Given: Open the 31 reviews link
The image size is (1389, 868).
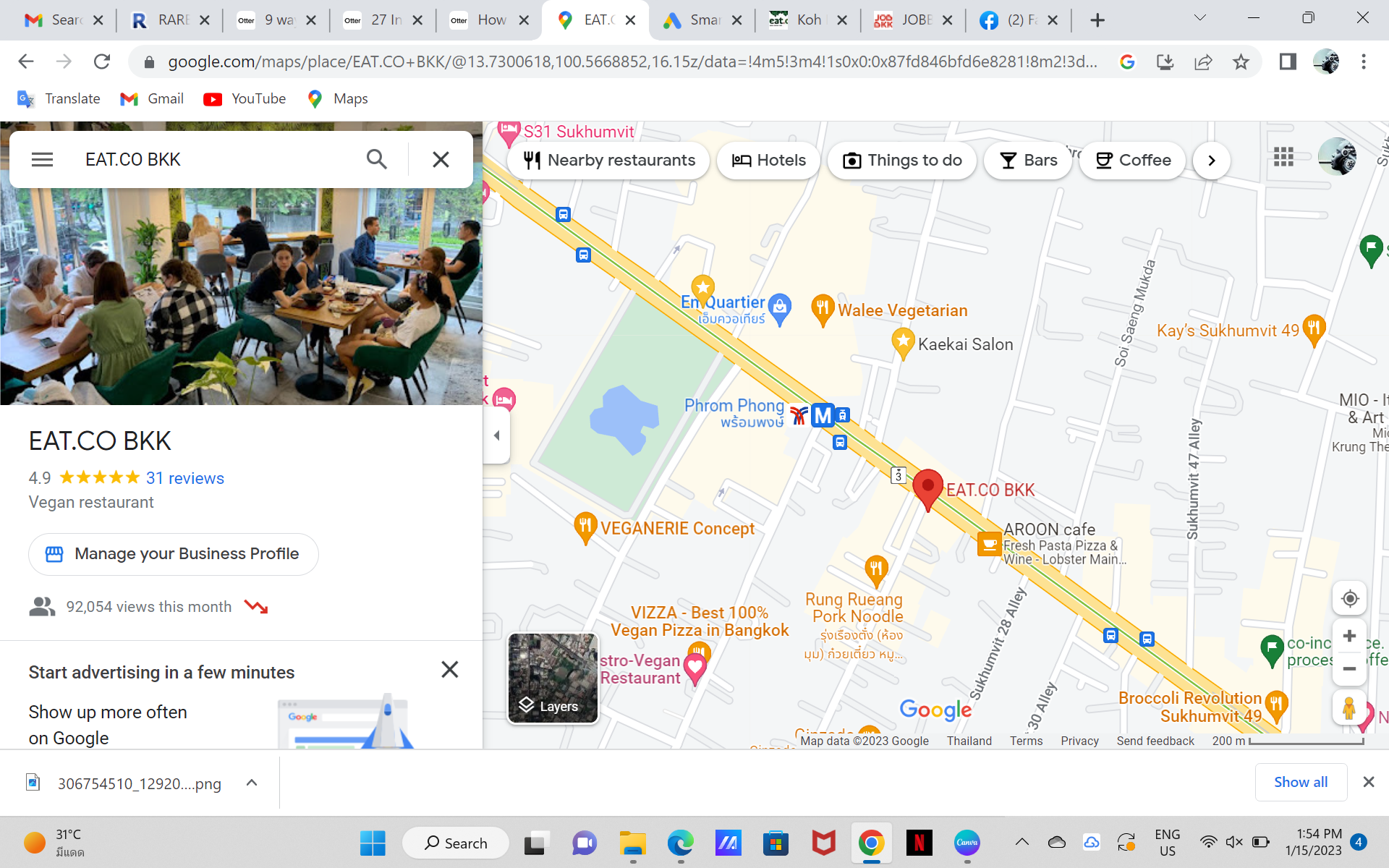Looking at the screenshot, I should [185, 478].
